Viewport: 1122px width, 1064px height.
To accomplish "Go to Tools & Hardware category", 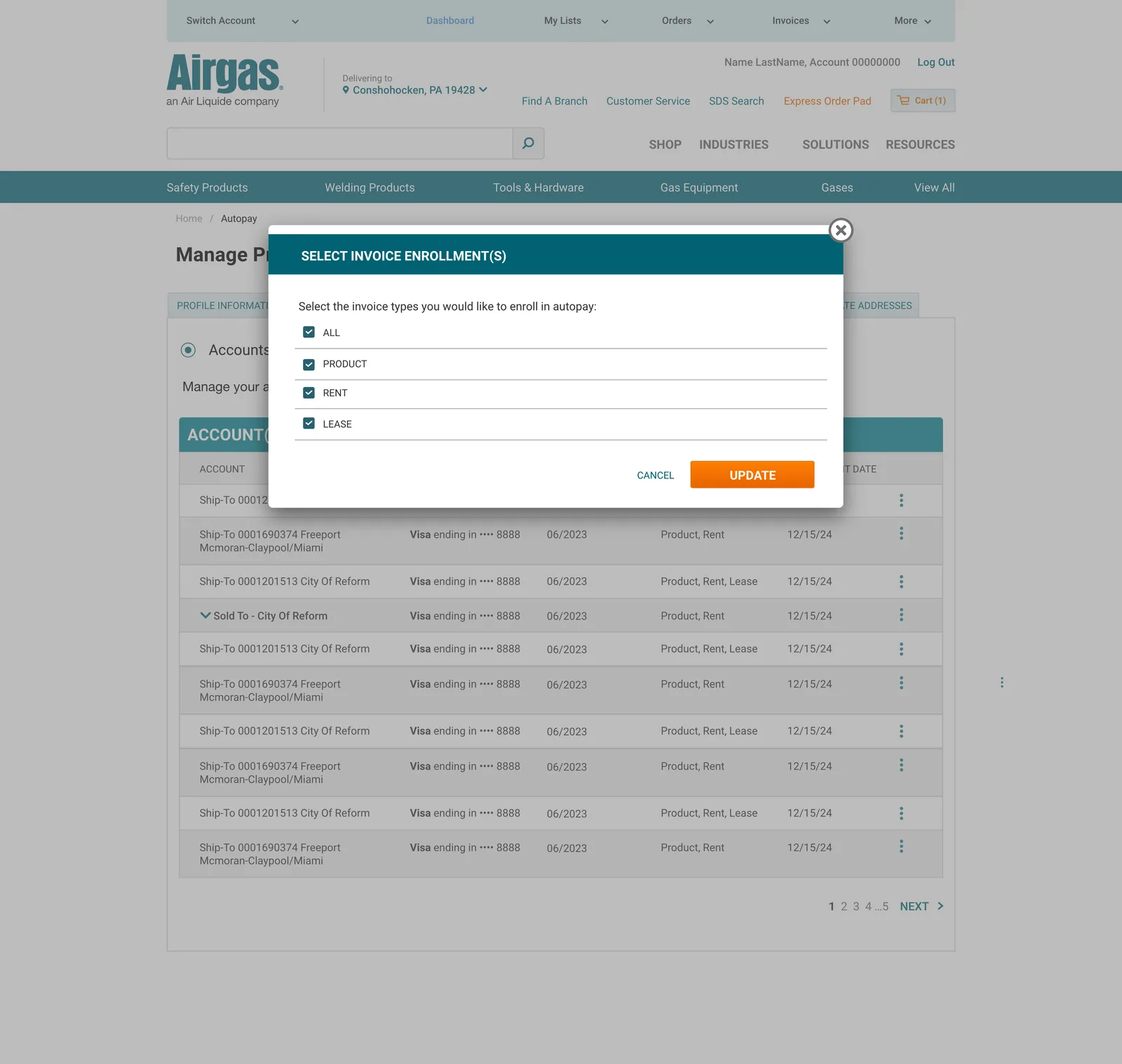I will tap(538, 187).
